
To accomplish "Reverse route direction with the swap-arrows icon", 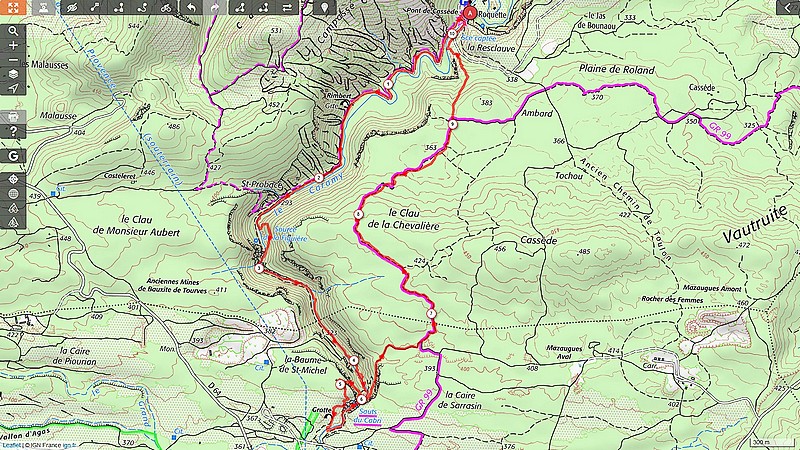I will point(287,7).
